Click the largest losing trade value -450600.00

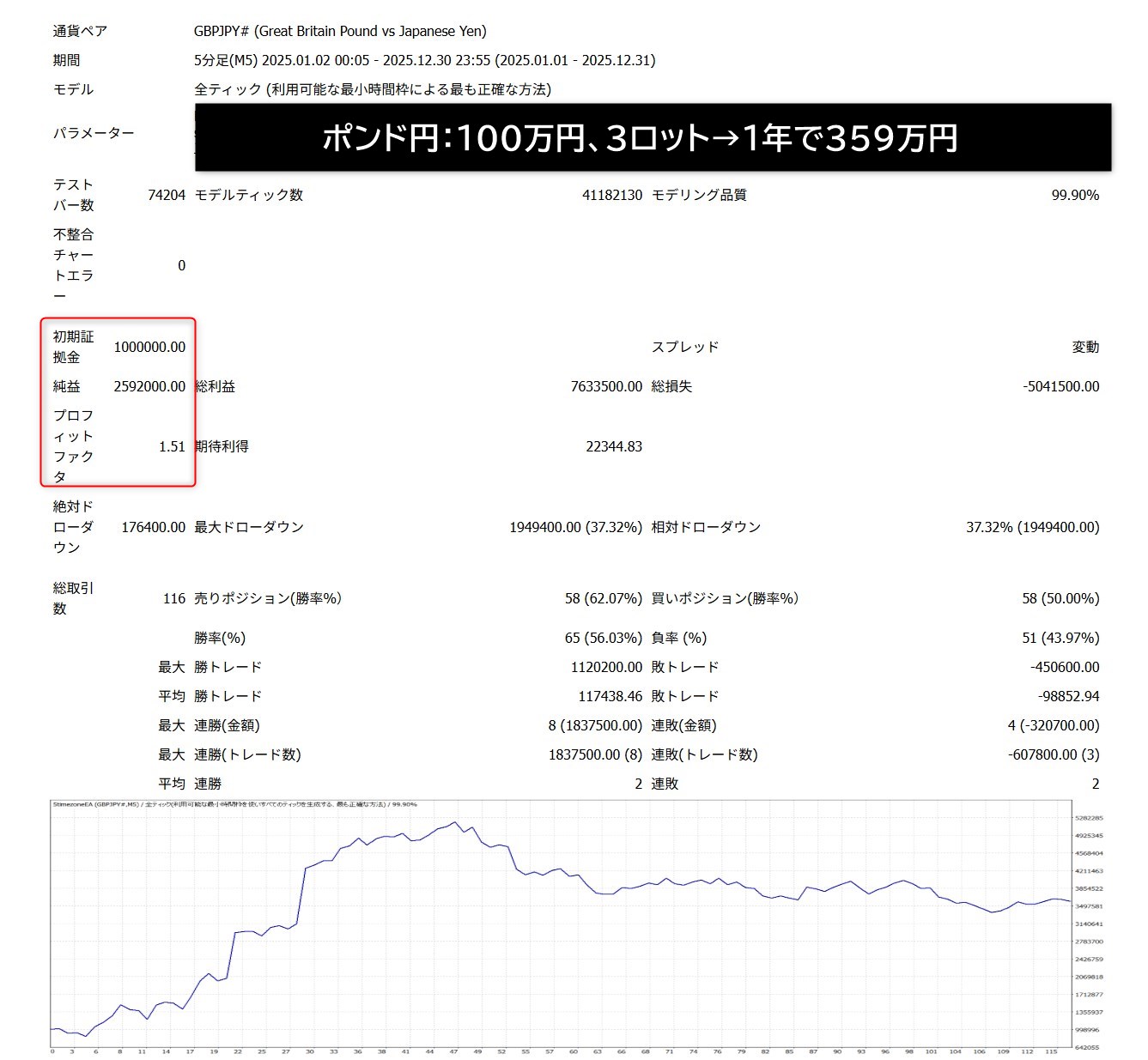[x=1064, y=667]
